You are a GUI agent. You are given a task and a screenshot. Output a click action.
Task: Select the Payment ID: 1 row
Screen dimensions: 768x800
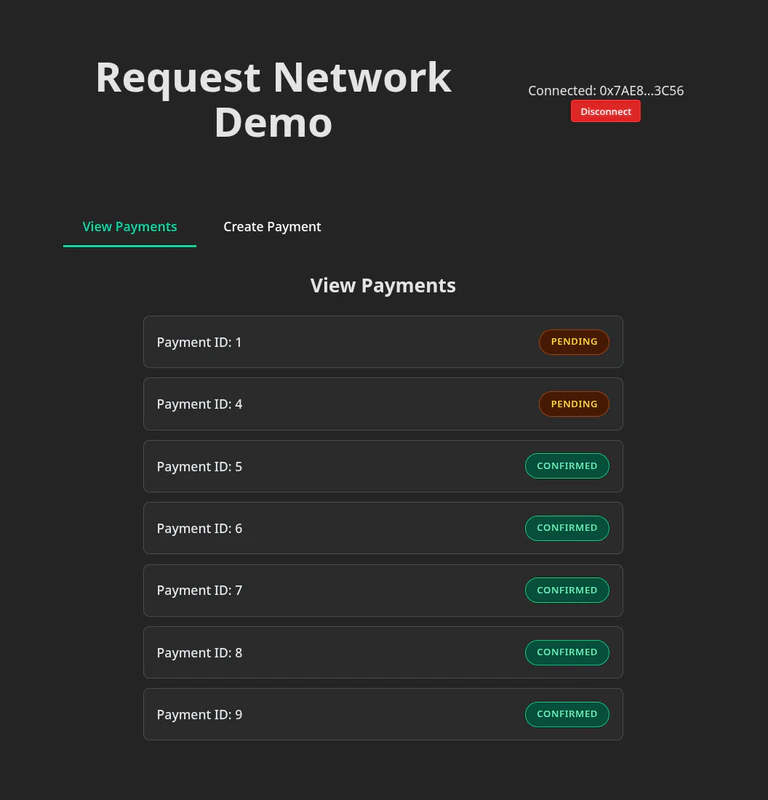pos(383,342)
